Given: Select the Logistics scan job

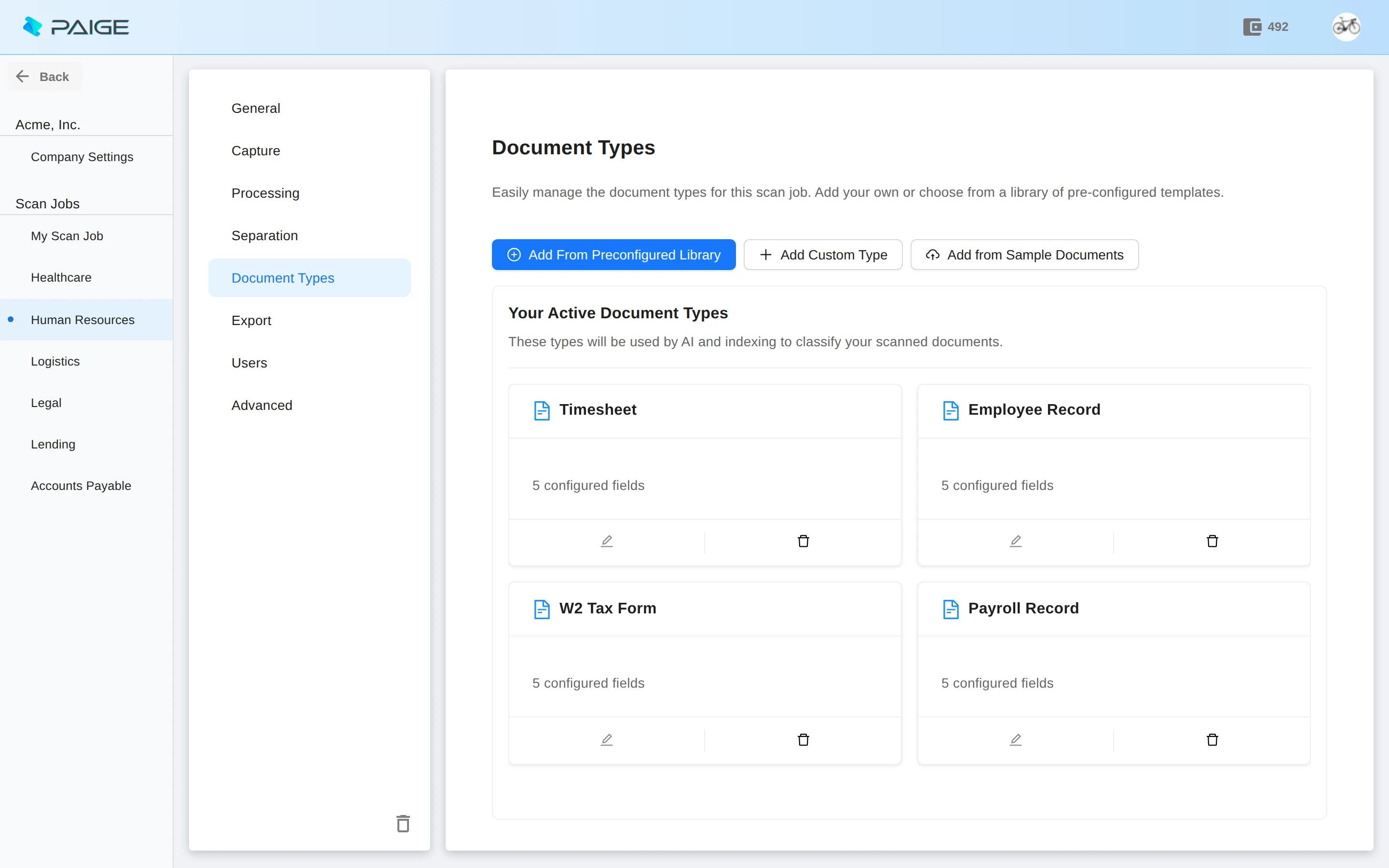Looking at the screenshot, I should [x=86, y=361].
